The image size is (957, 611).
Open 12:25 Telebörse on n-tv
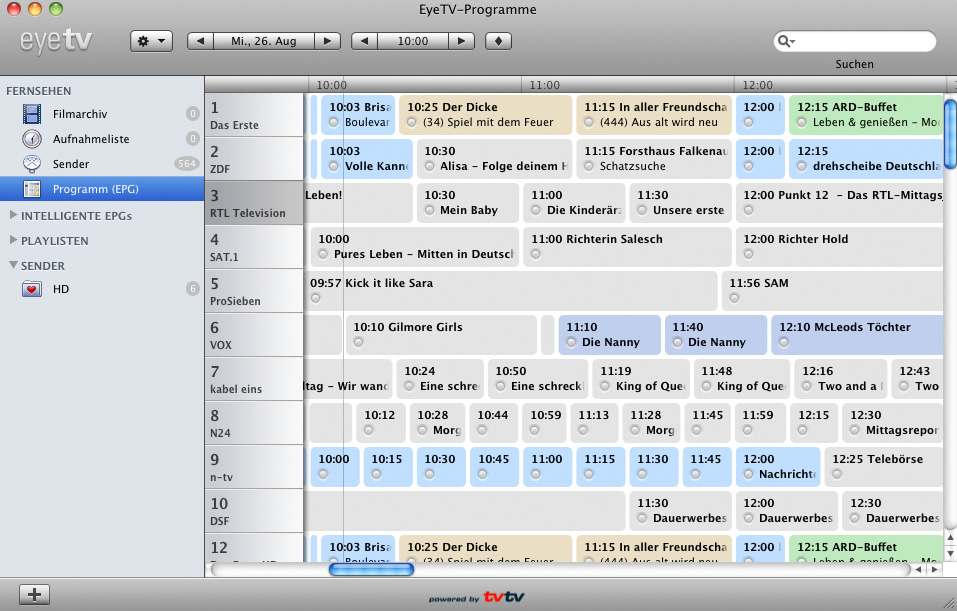pyautogui.click(x=884, y=466)
